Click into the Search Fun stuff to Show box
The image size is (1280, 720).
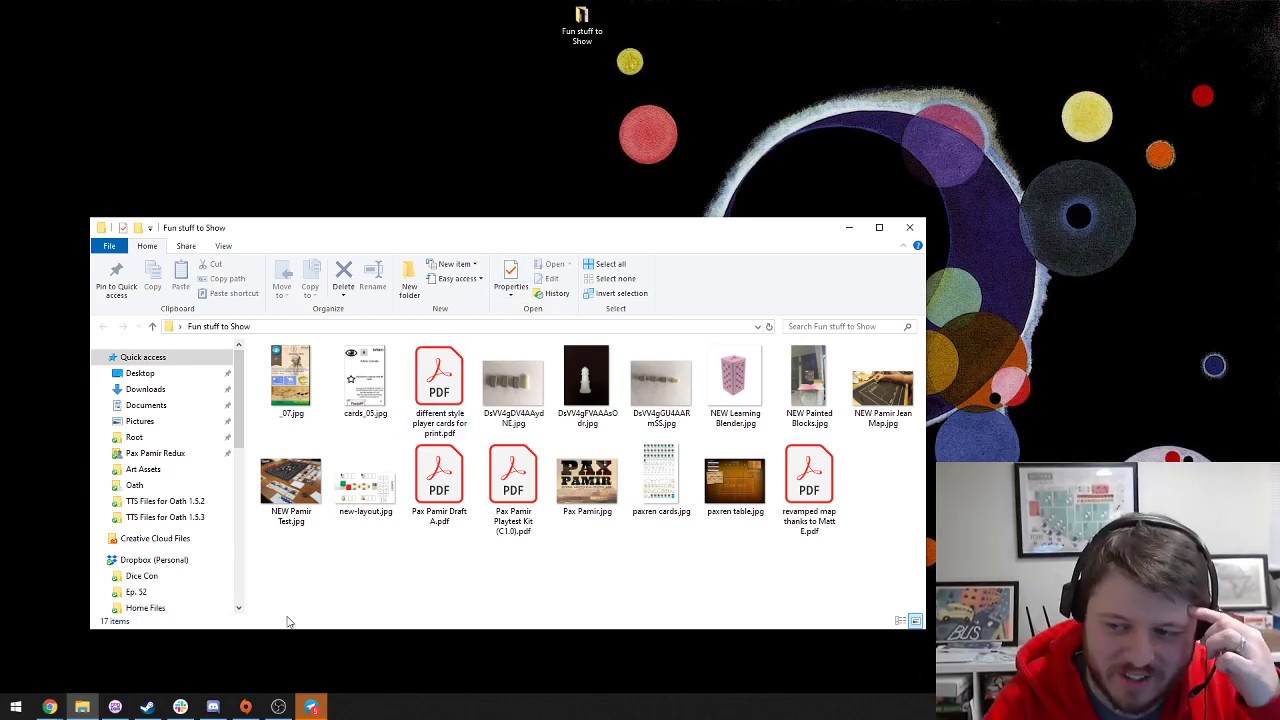click(x=843, y=327)
